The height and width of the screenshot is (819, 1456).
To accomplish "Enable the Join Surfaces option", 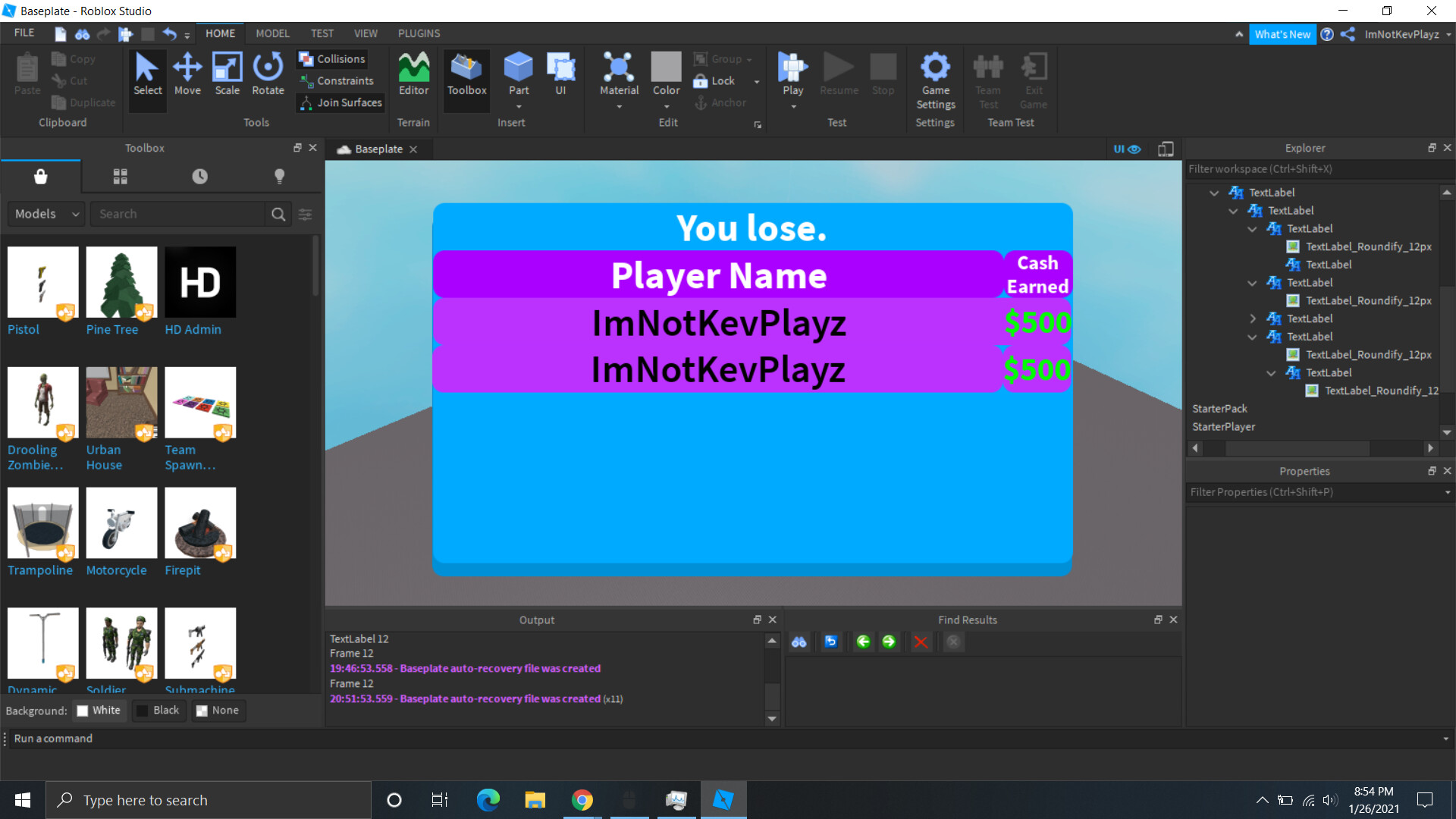I will [341, 103].
